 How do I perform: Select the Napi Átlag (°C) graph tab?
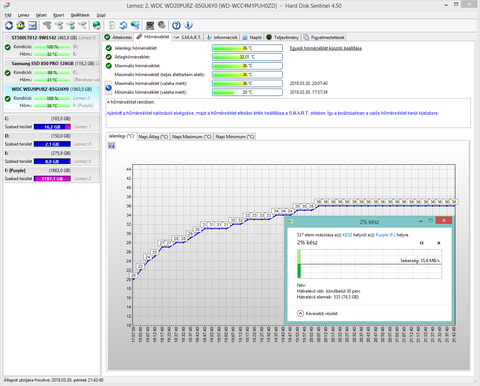pos(153,137)
